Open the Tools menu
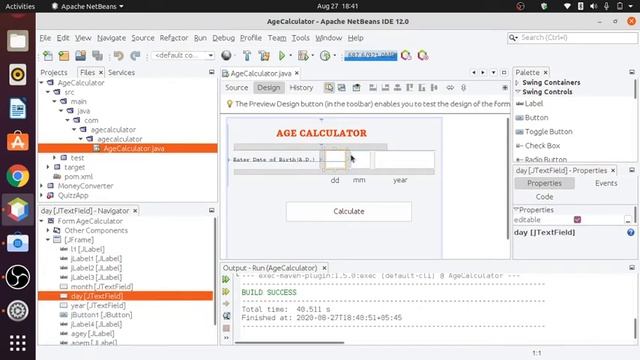 (300, 38)
